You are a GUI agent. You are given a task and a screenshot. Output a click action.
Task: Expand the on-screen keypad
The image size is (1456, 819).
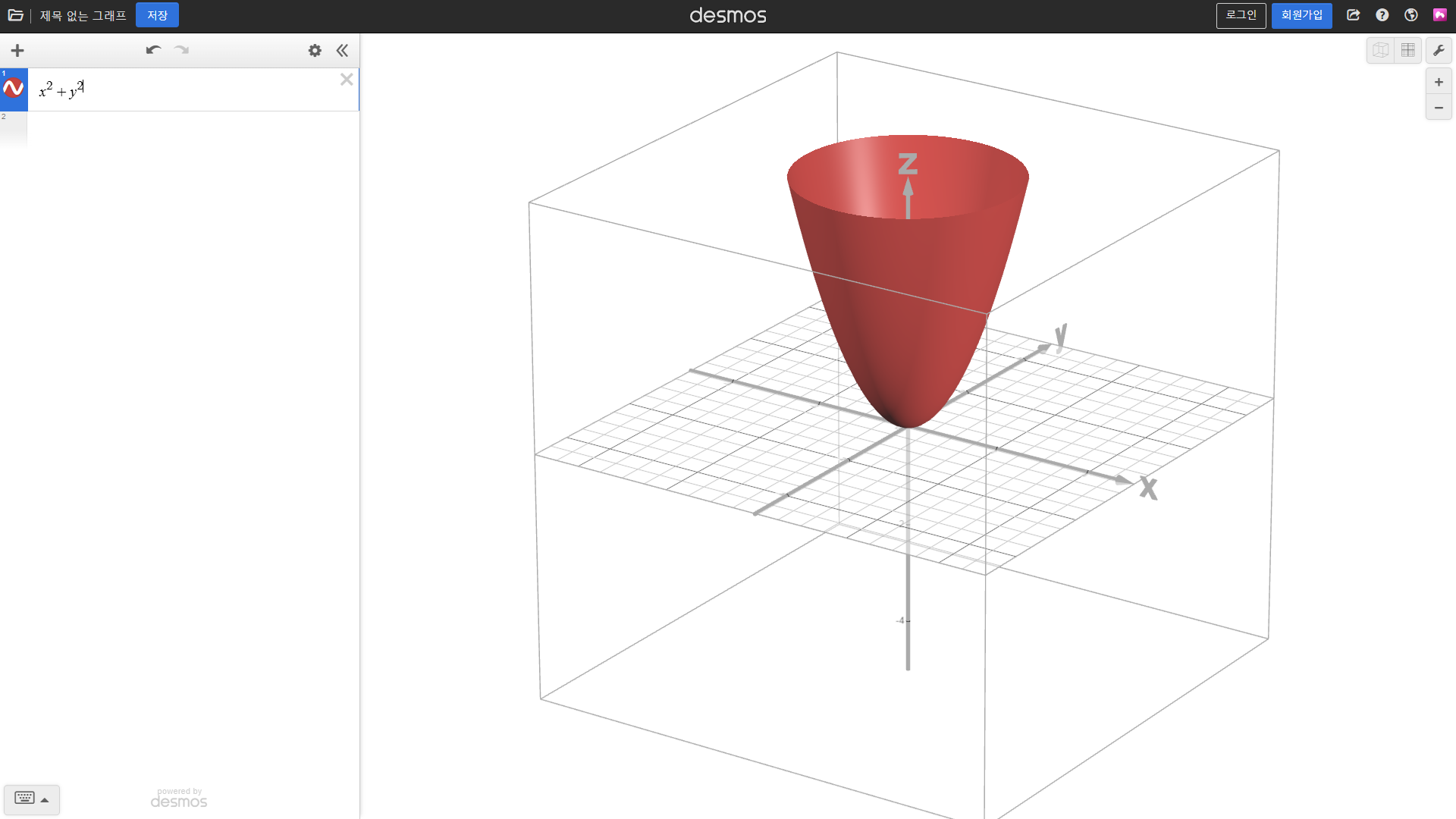31,799
